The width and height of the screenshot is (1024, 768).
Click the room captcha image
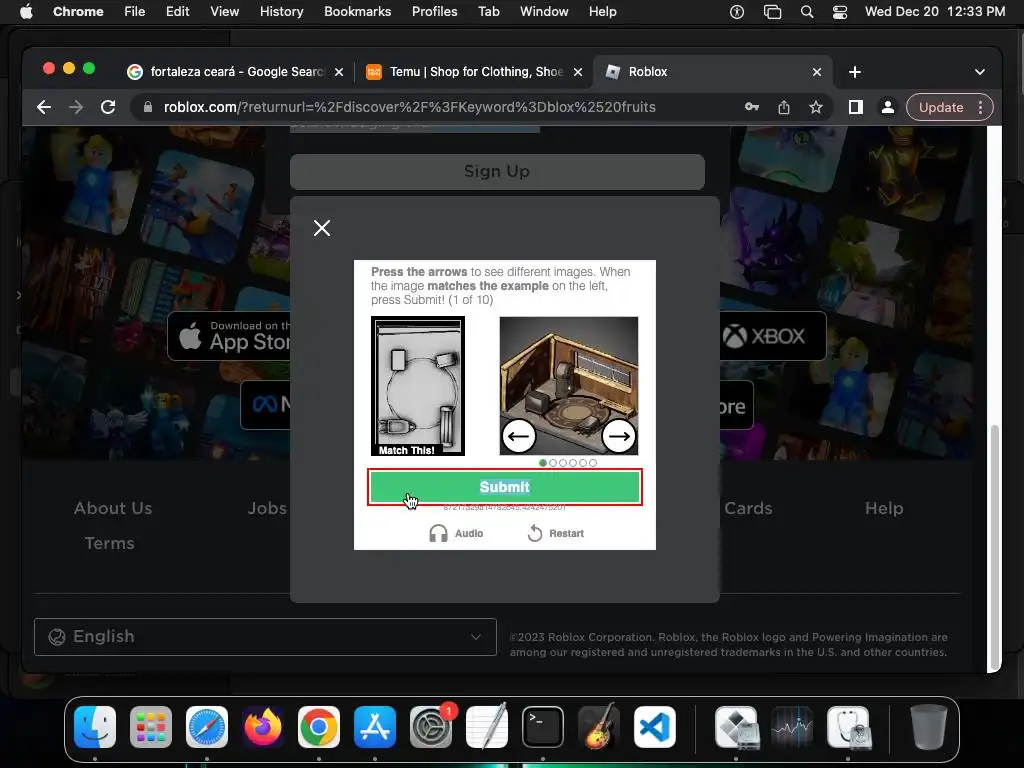pos(569,386)
